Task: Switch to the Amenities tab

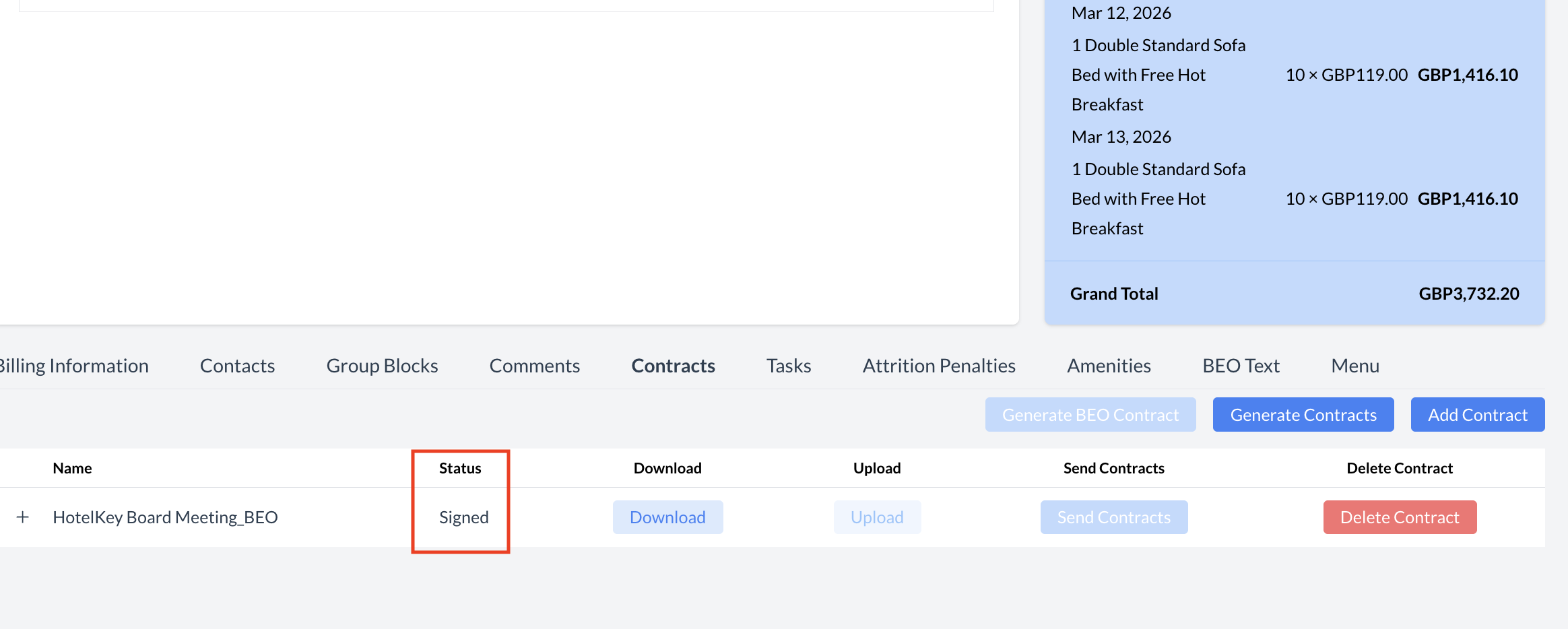Action: [x=1109, y=366]
